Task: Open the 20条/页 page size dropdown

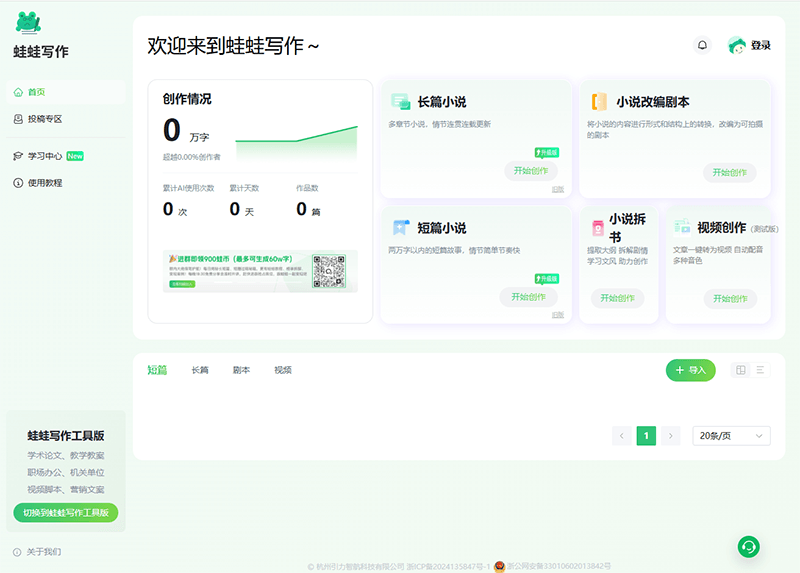Action: (x=732, y=436)
